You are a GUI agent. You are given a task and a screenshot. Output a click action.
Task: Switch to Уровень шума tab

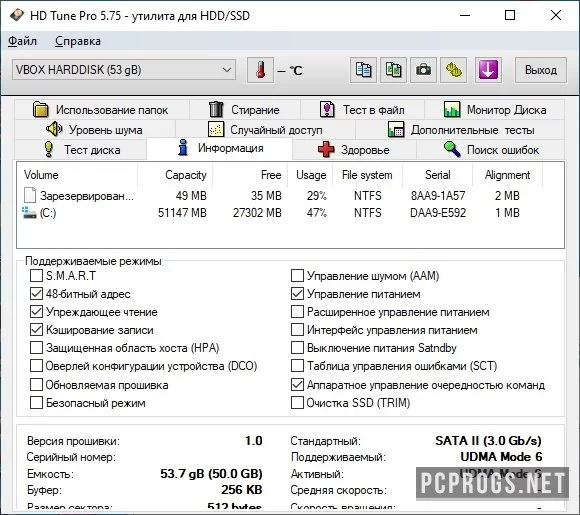(95, 129)
